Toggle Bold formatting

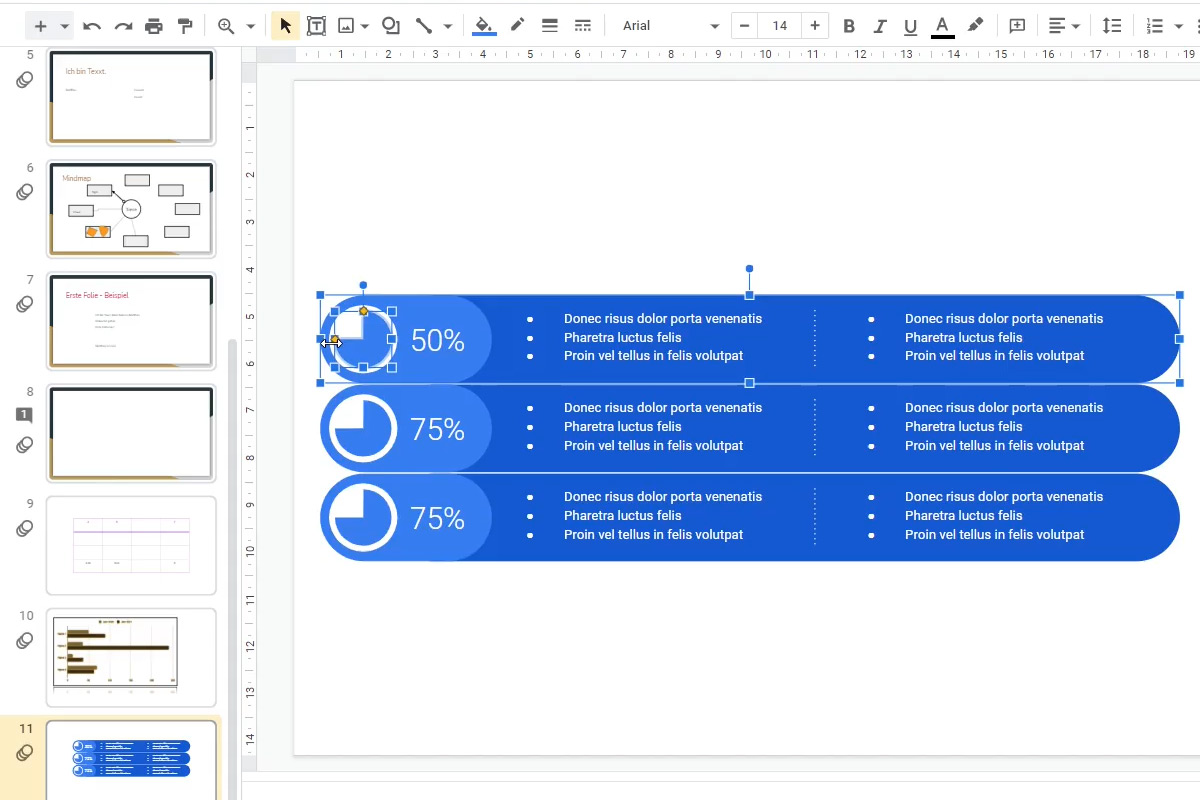[x=849, y=26]
